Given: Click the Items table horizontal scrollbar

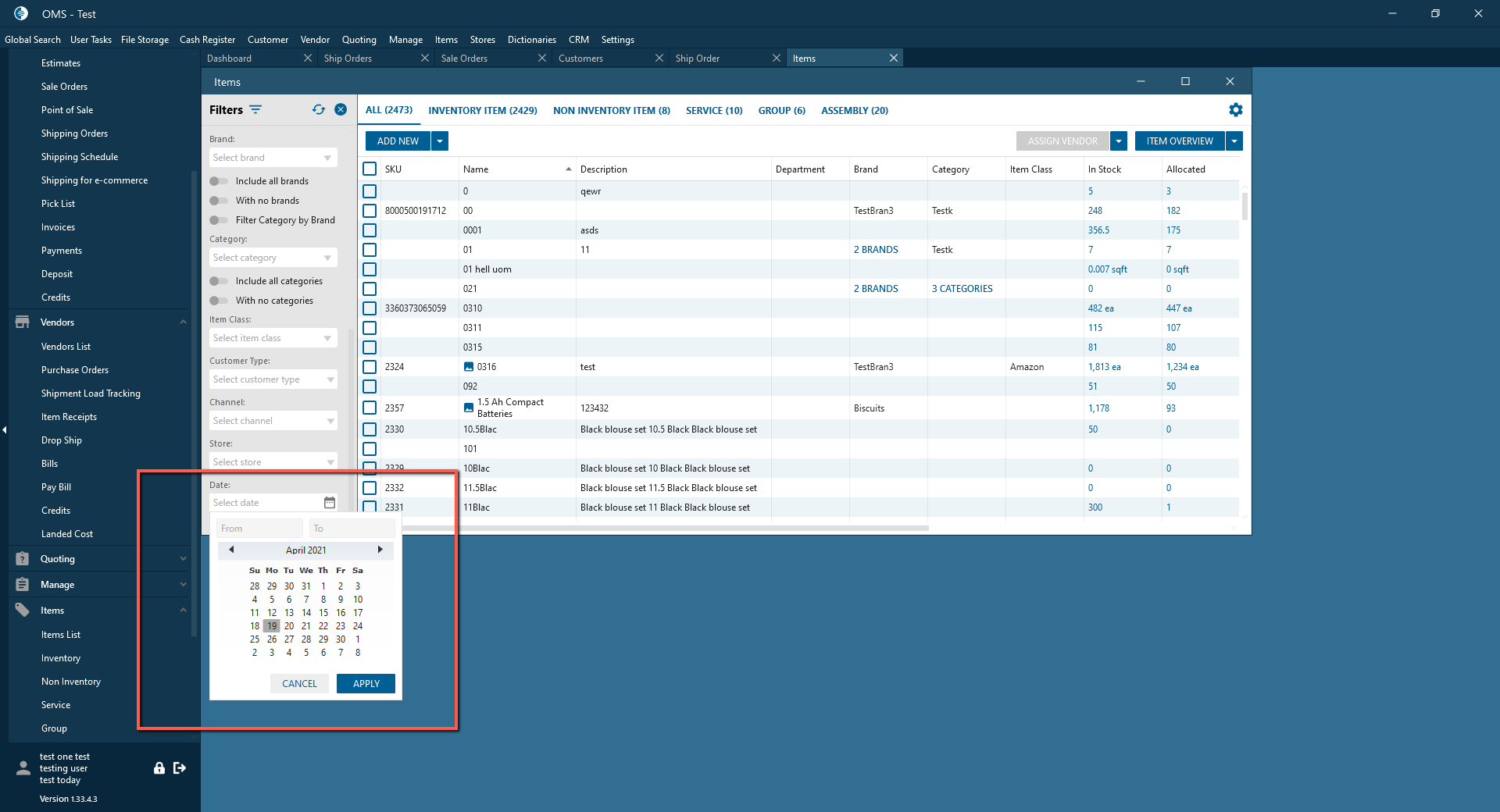Looking at the screenshot, I should tap(666, 529).
